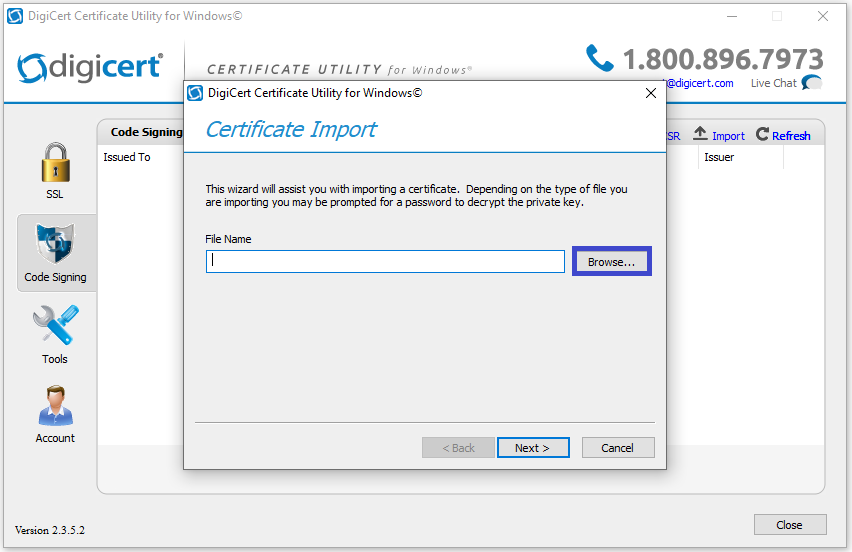Screen dimensions: 852x552
Task: Open the SSL section in sidebar
Action: pos(55,171)
